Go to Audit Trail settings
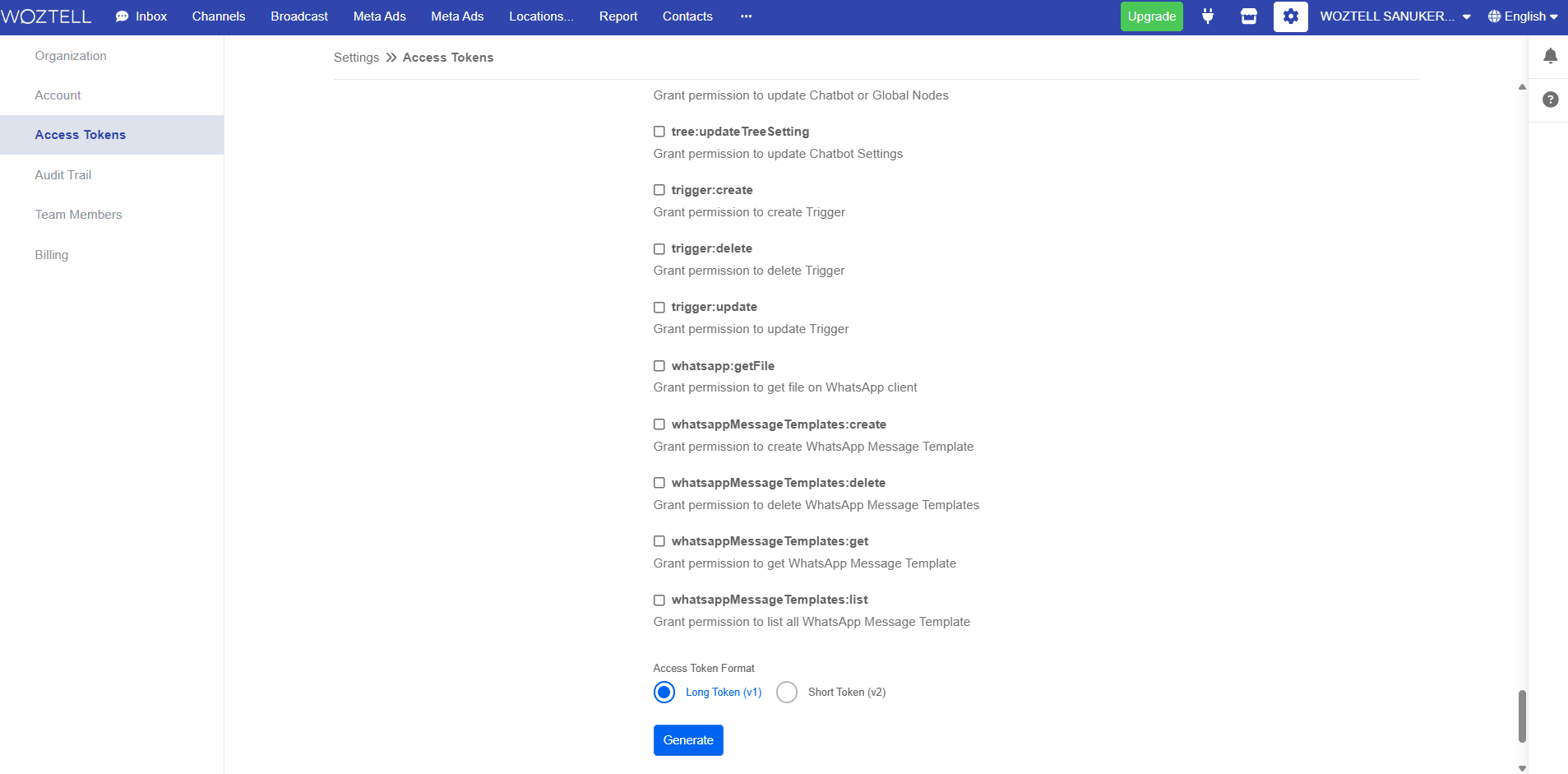Screen dimensions: 1568x774 [63, 175]
